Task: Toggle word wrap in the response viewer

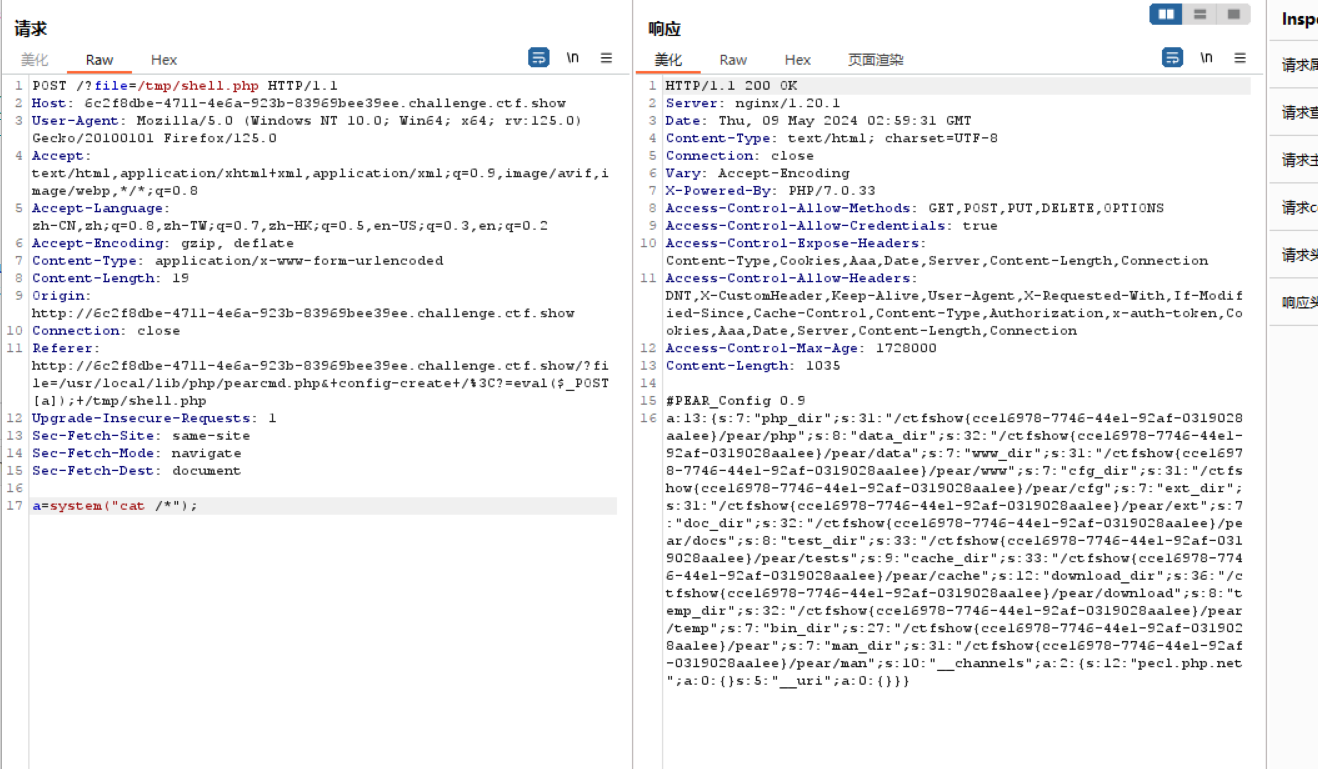Action: tap(1172, 58)
